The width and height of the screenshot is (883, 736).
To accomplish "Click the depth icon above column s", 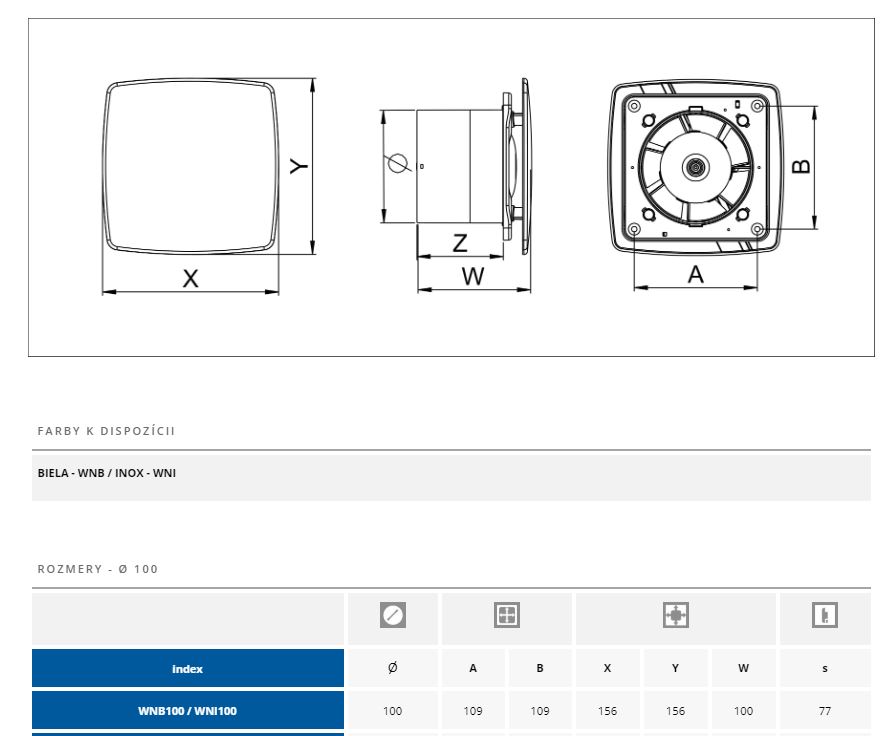I will 825,616.
